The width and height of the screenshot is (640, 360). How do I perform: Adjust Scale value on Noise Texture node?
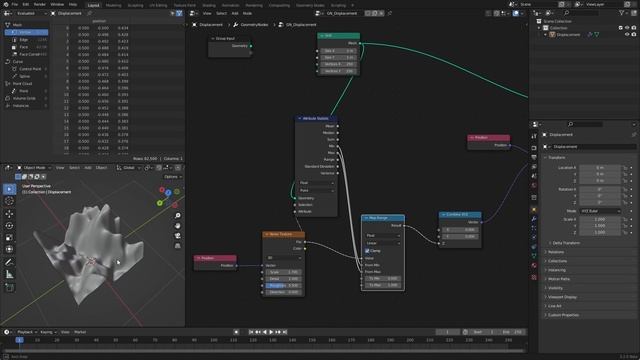coord(284,272)
